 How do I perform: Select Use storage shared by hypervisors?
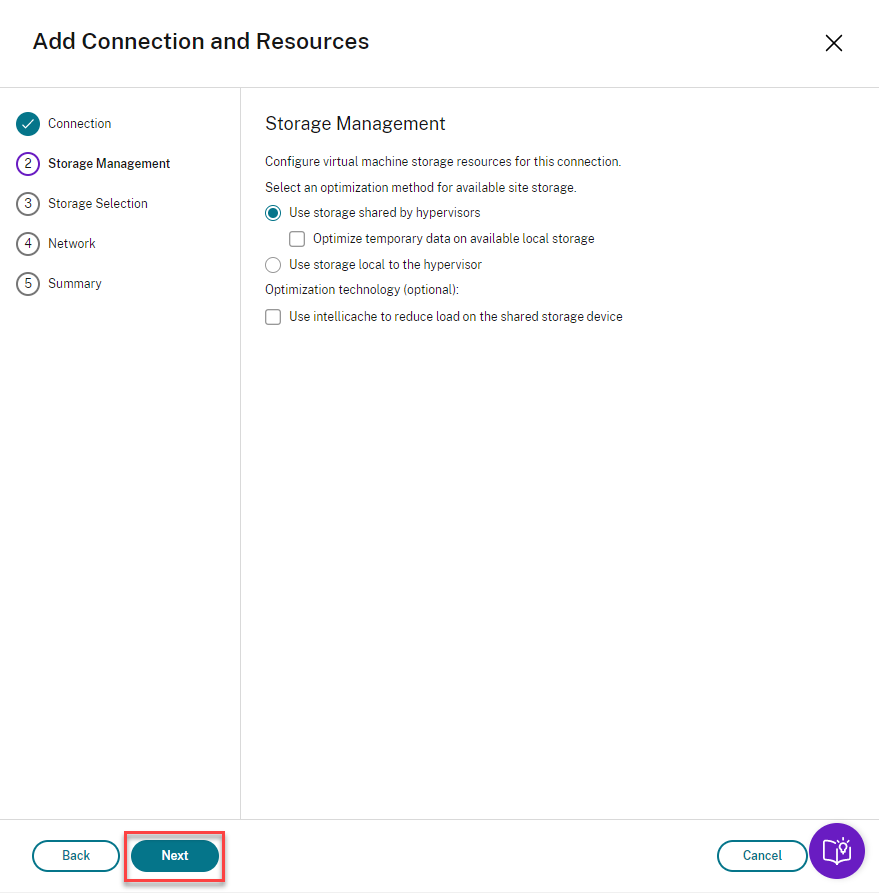(273, 213)
